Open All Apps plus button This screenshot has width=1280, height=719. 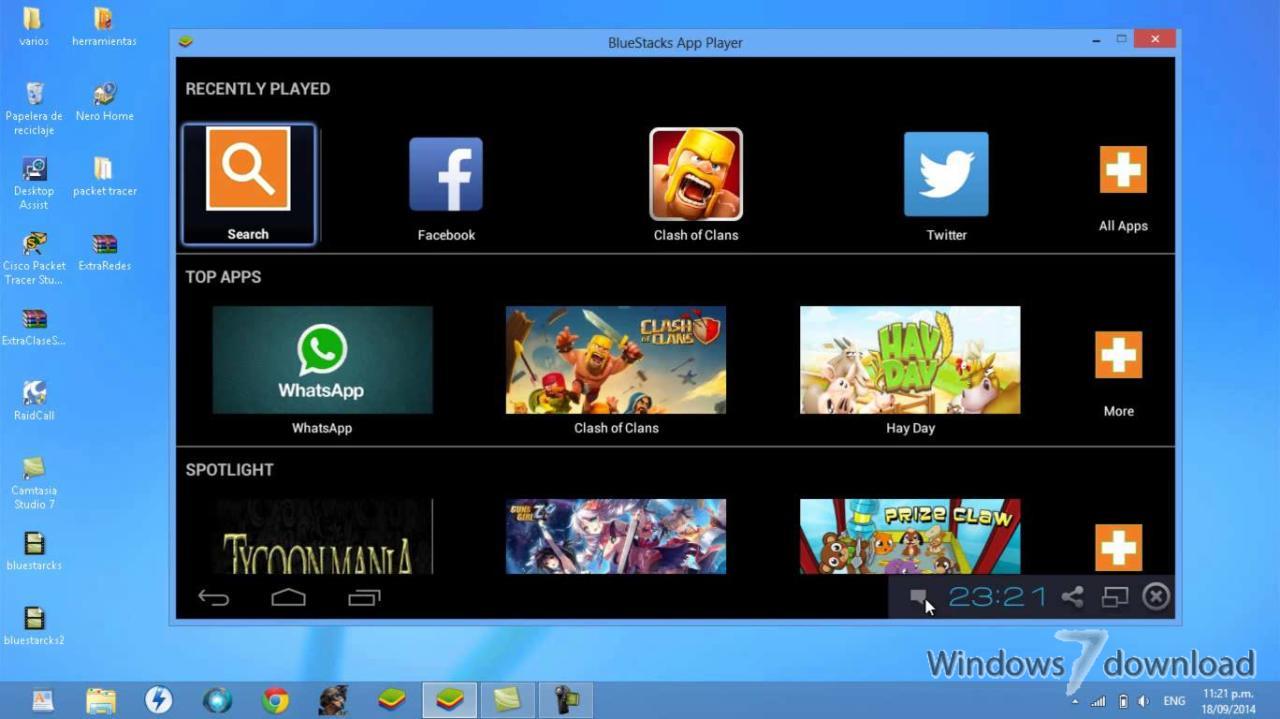pos(1123,169)
